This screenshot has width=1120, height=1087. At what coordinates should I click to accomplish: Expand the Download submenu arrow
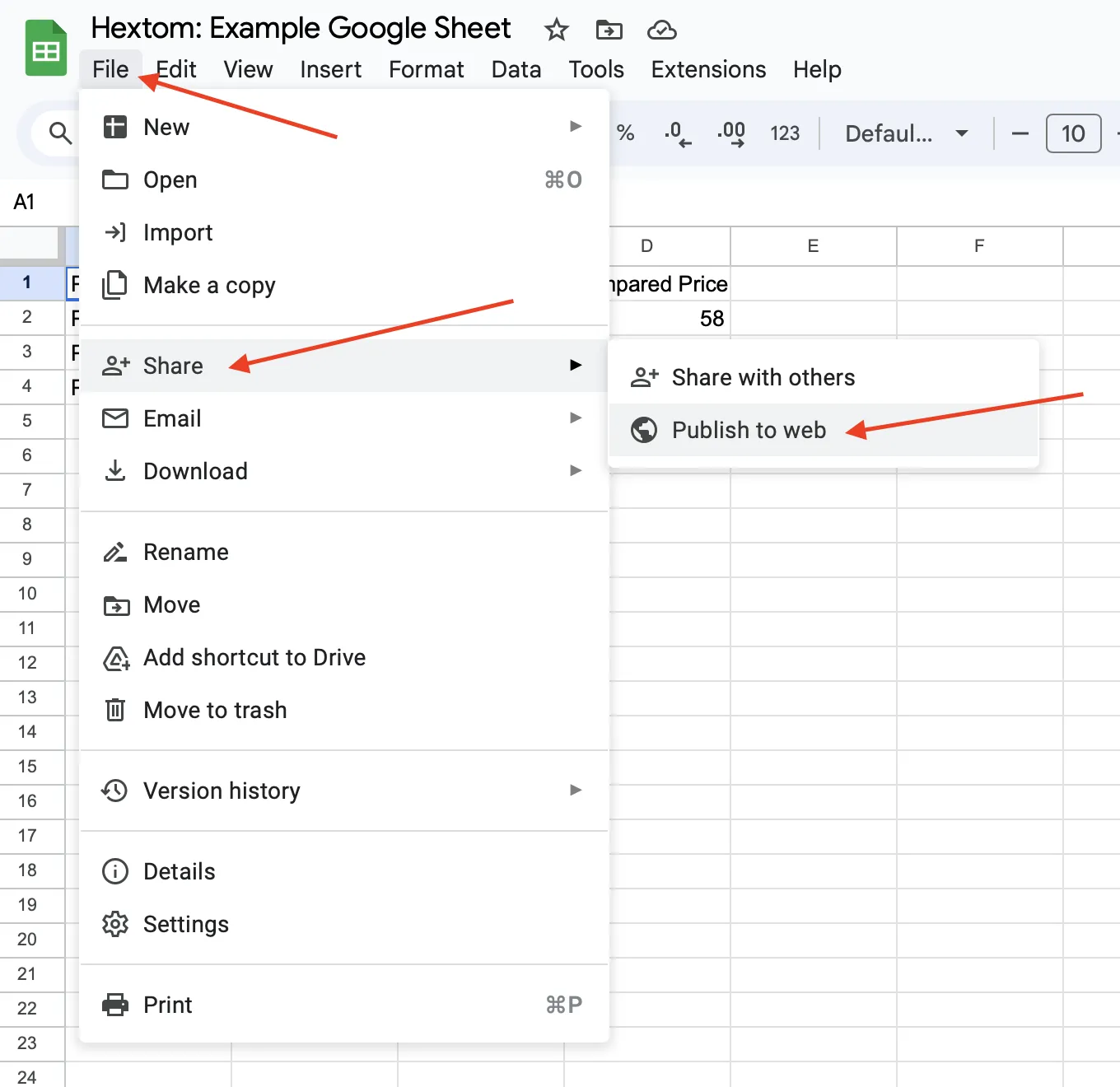(x=576, y=470)
